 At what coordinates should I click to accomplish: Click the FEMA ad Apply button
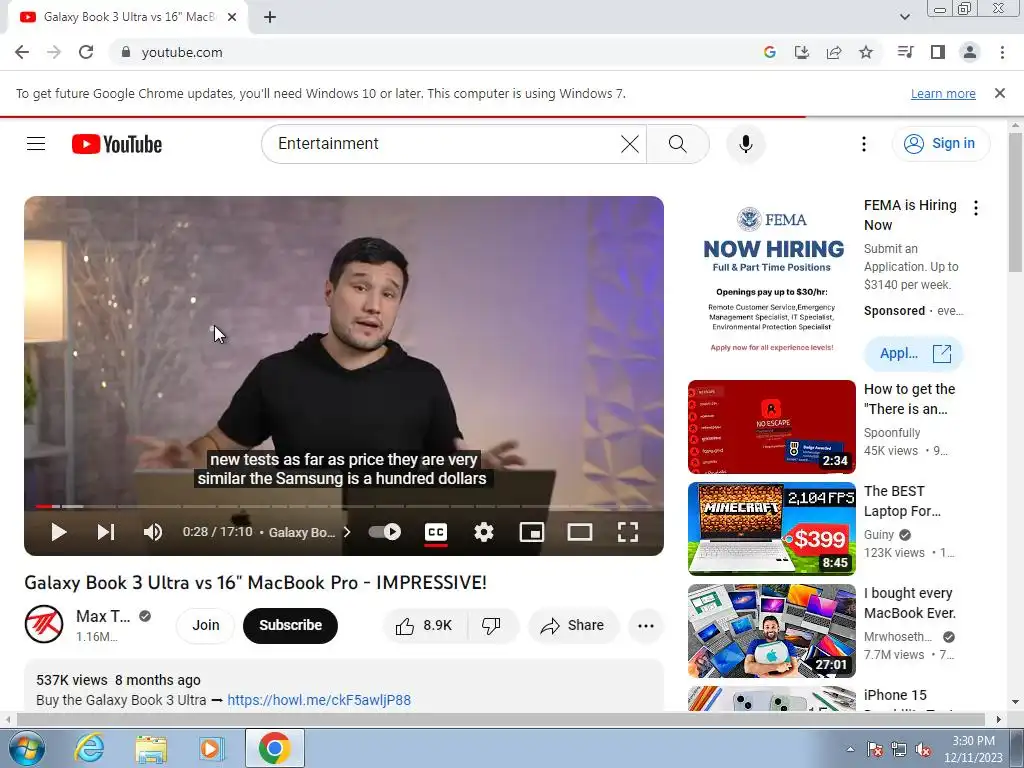point(914,353)
